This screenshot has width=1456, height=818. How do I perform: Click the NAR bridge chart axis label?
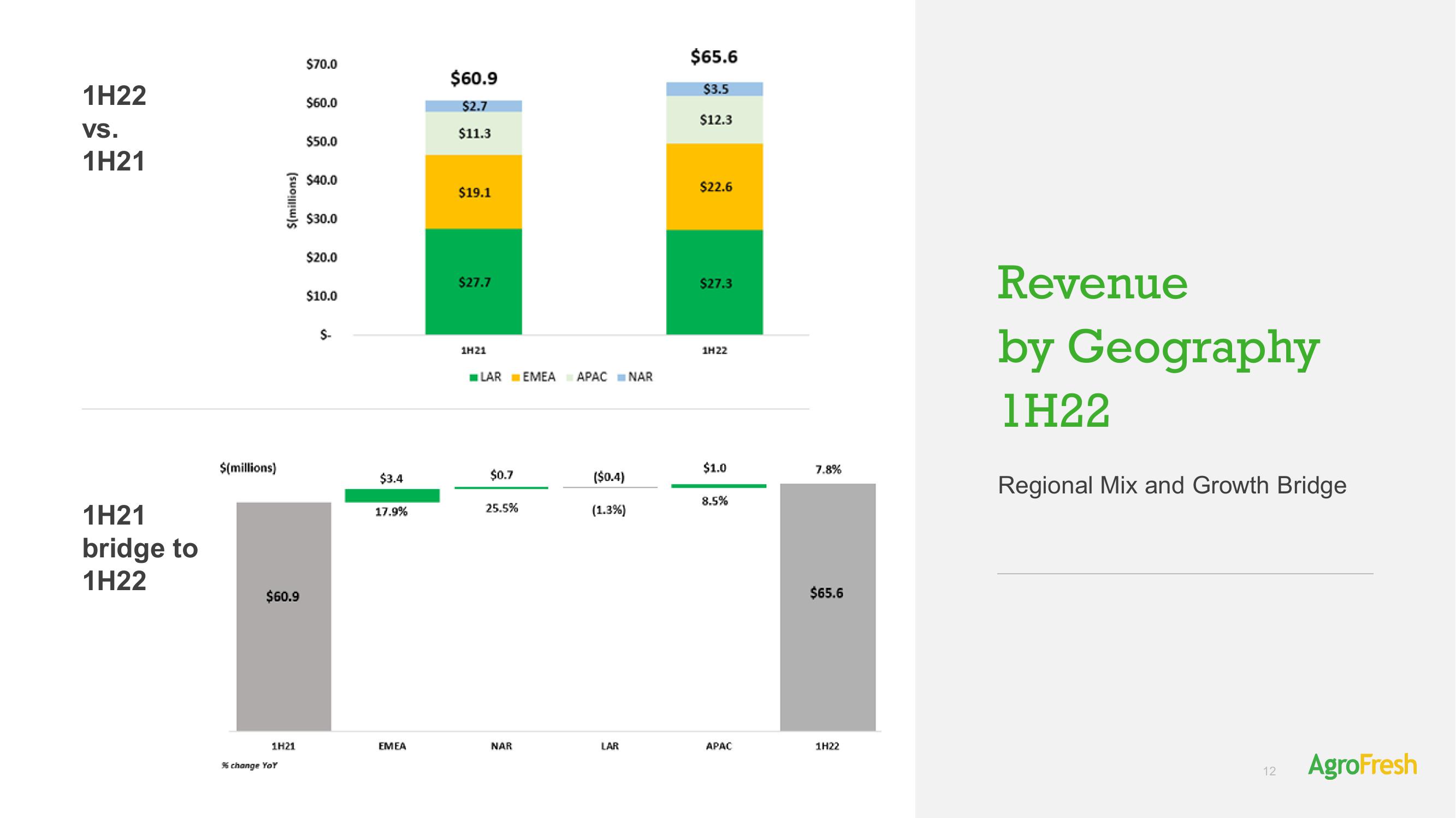coord(501,746)
